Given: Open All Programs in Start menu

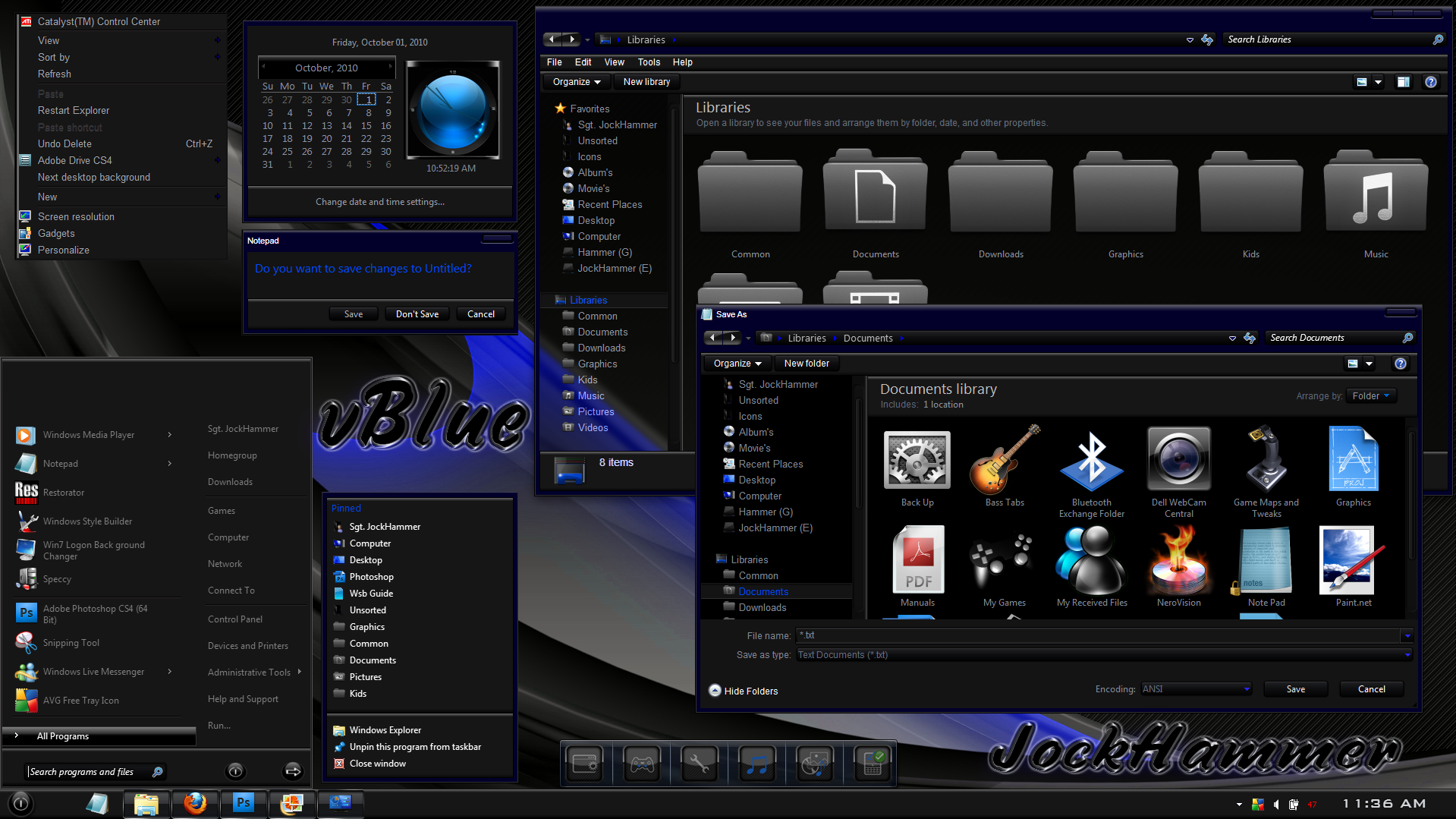Looking at the screenshot, I should [x=99, y=736].
